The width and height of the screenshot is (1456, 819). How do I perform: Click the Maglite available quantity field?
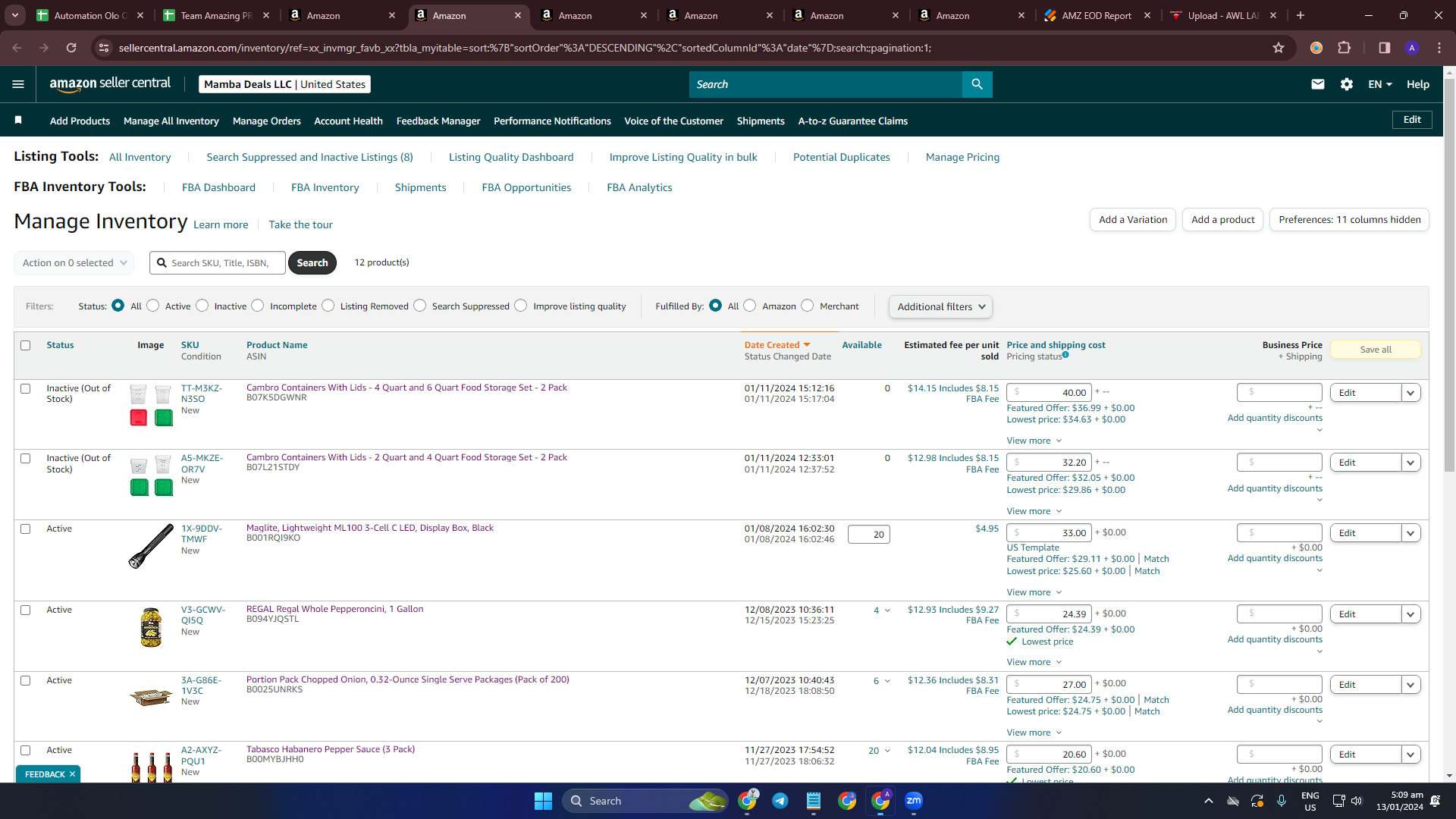pyautogui.click(x=869, y=535)
